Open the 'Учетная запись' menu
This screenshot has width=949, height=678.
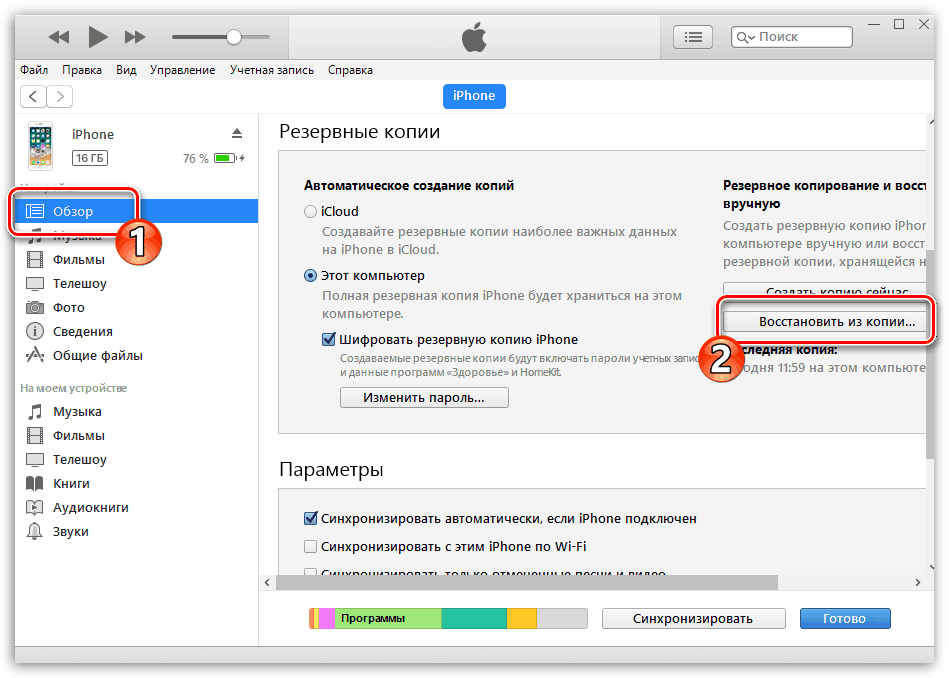[271, 70]
